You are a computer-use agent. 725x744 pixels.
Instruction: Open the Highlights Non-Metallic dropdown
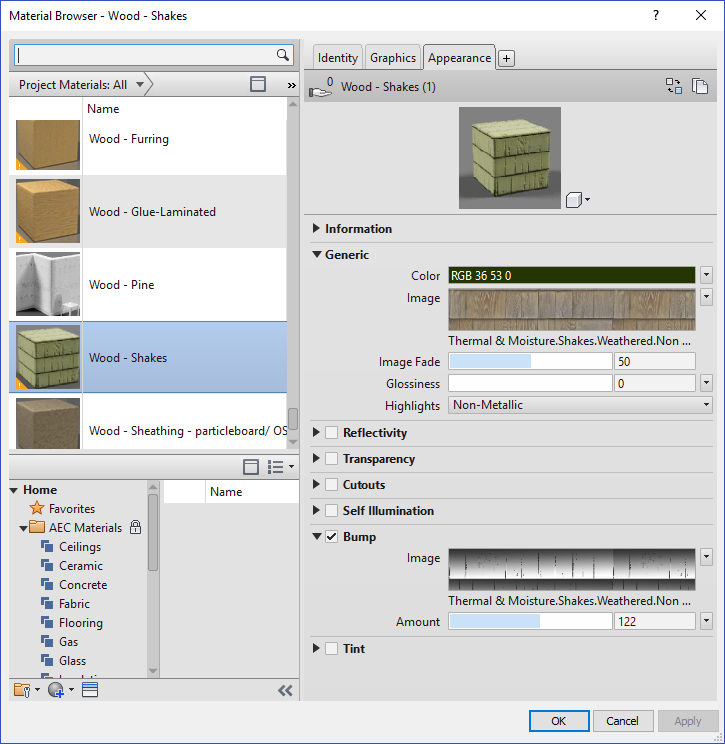(706, 405)
